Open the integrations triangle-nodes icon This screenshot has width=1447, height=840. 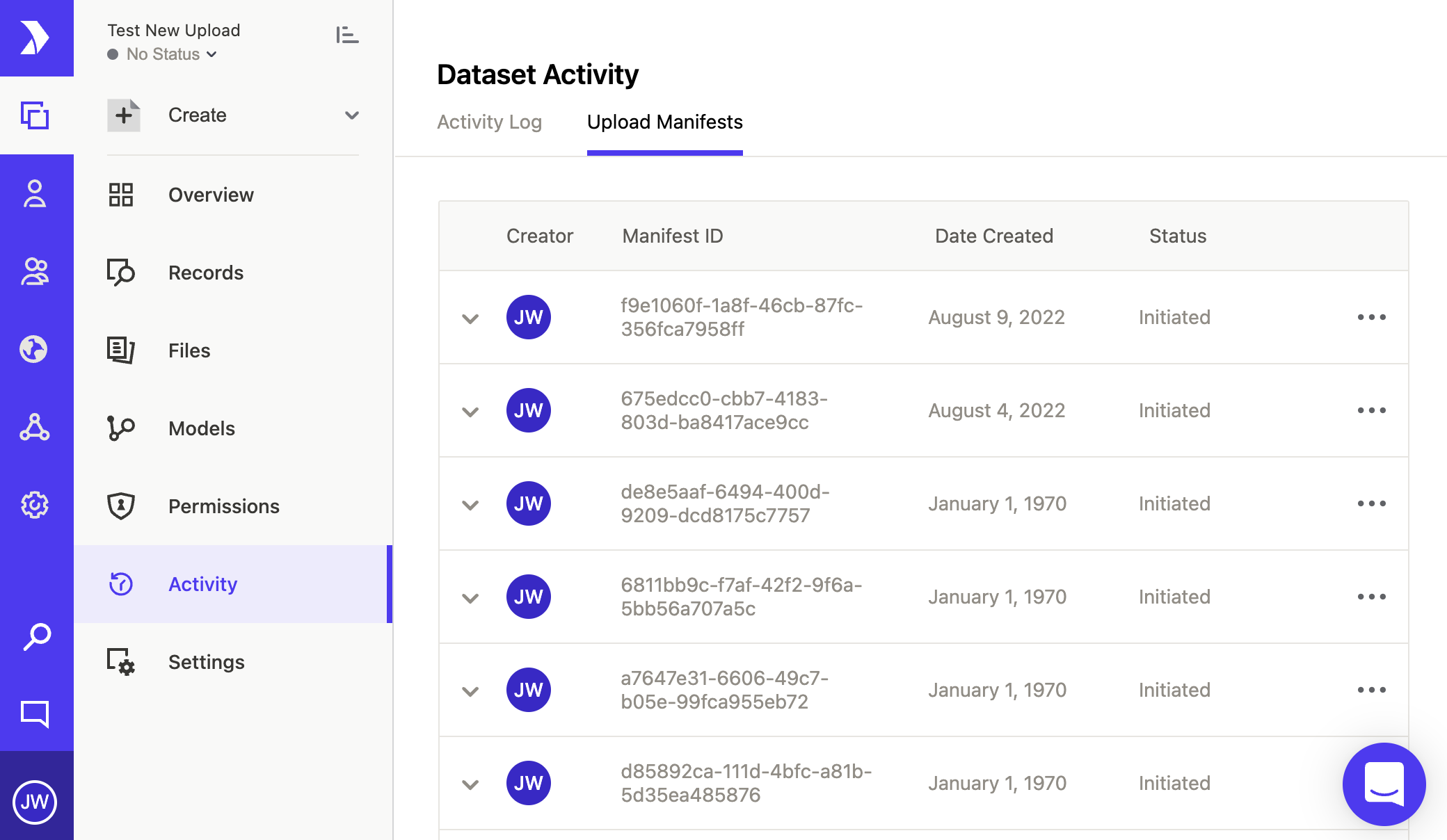click(x=35, y=427)
